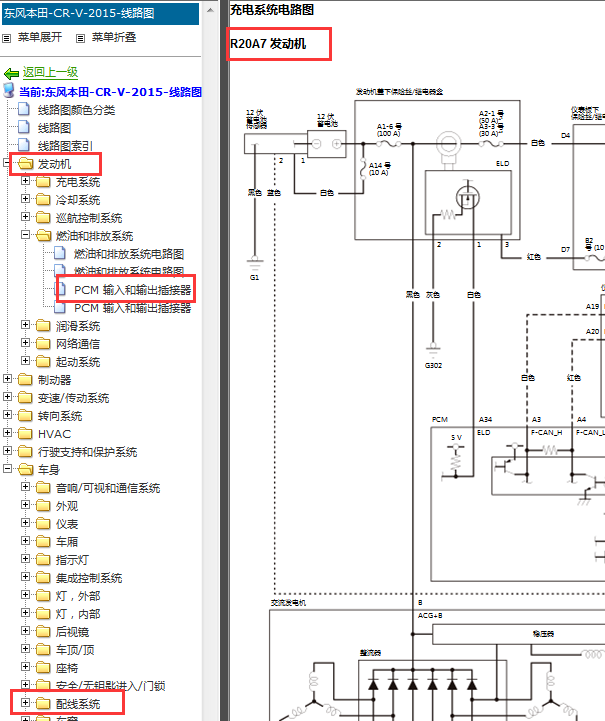The height and width of the screenshot is (721, 605).
Task: Click the 座椅 folder icon
Action: [x=43, y=668]
